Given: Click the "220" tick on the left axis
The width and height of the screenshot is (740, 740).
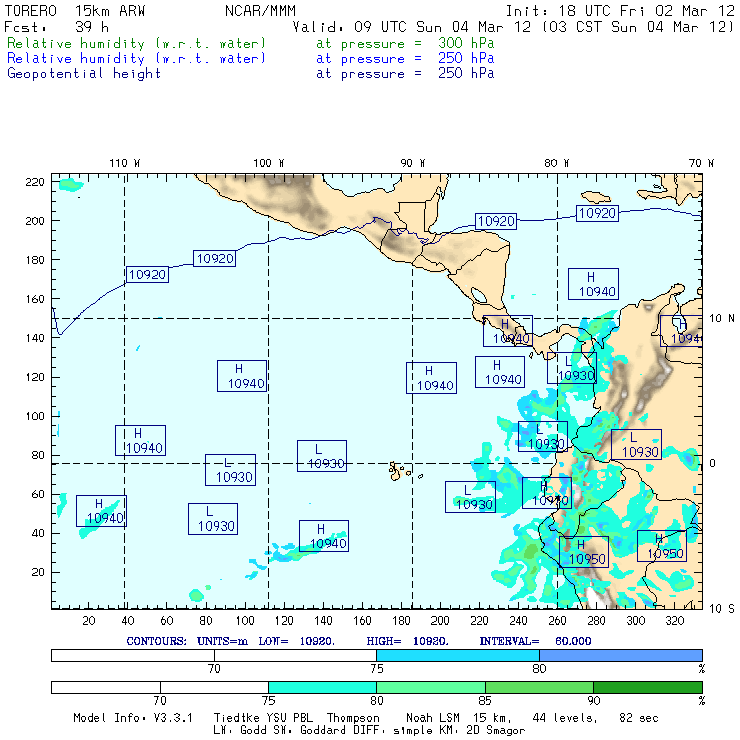Looking at the screenshot, I should (x=35, y=182).
